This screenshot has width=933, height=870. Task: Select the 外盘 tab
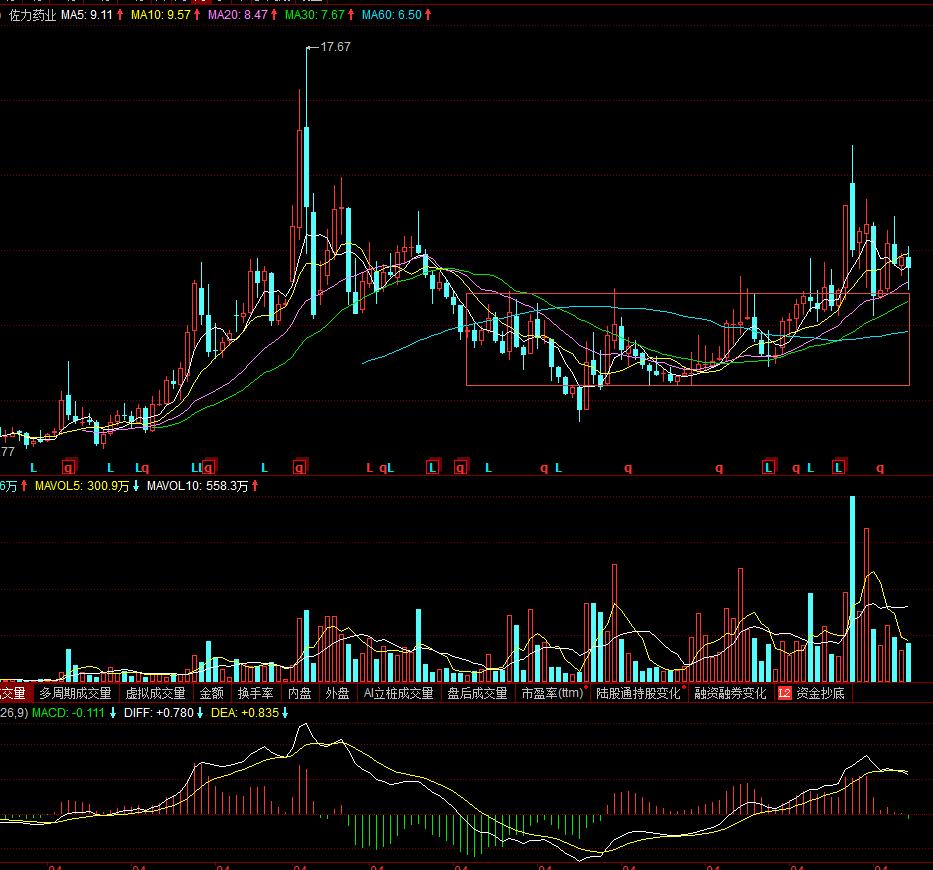(x=337, y=693)
